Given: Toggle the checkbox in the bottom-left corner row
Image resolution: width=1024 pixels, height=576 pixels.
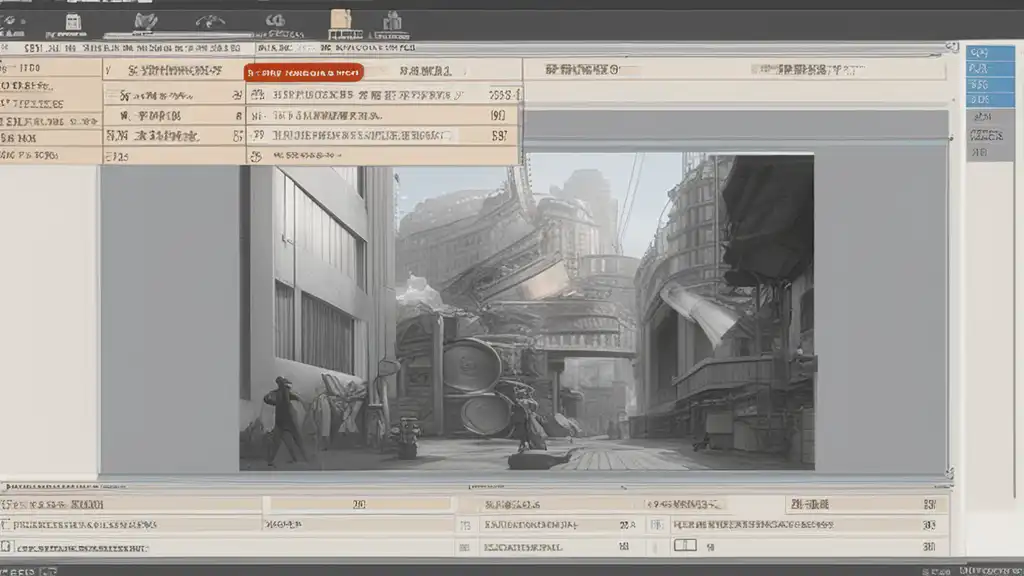Looking at the screenshot, I should (8, 548).
